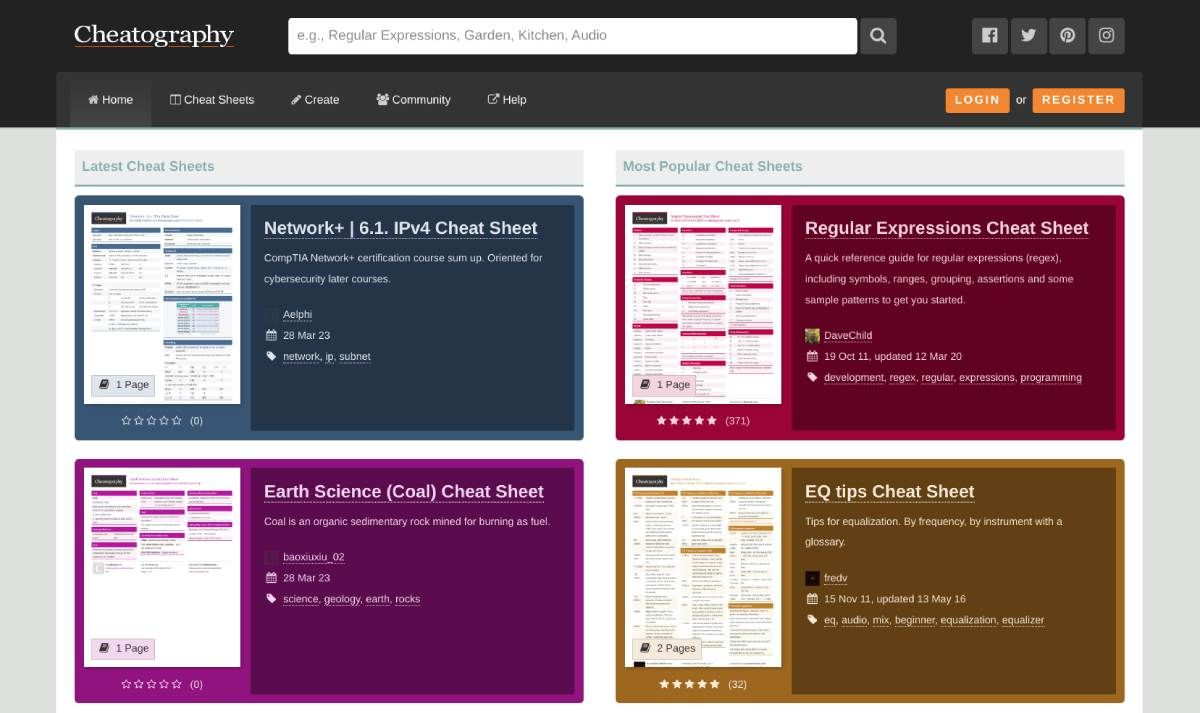Viewport: 1200px width, 713px height.
Task: Click the earth tag
Action: click(x=378, y=599)
